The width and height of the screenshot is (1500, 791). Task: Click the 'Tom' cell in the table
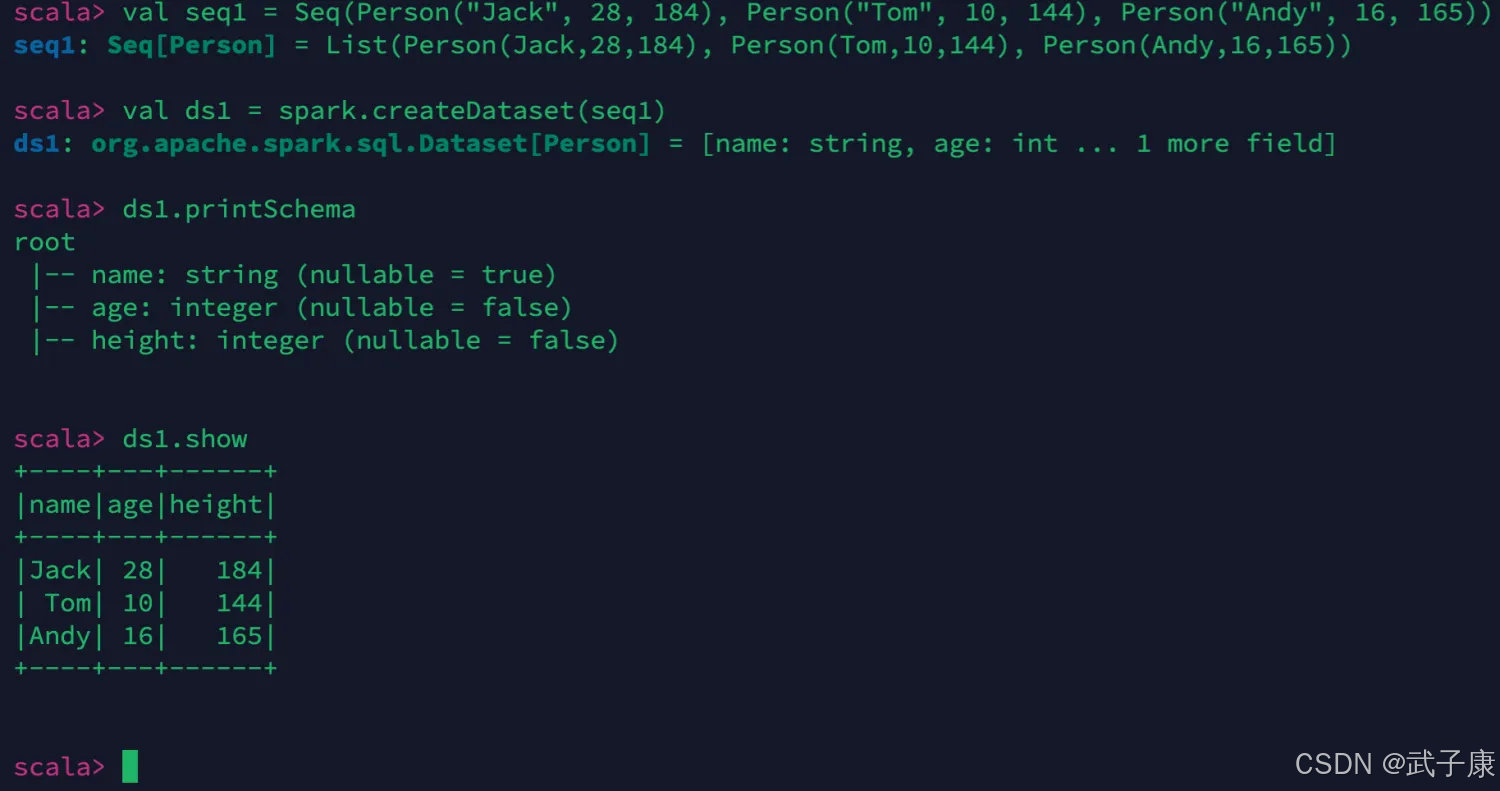pos(68,604)
